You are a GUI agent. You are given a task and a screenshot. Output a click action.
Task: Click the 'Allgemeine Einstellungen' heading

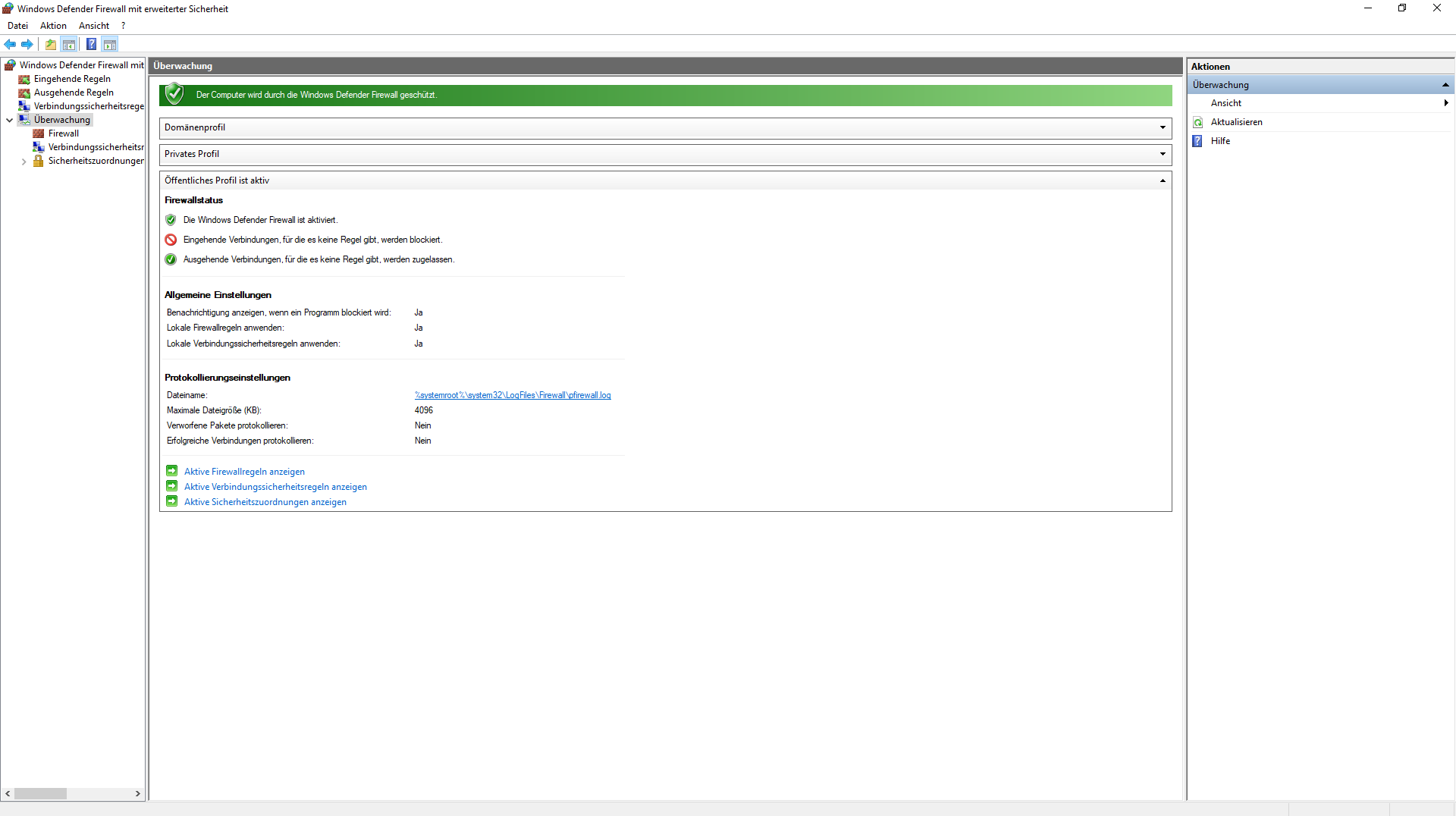pyautogui.click(x=218, y=295)
